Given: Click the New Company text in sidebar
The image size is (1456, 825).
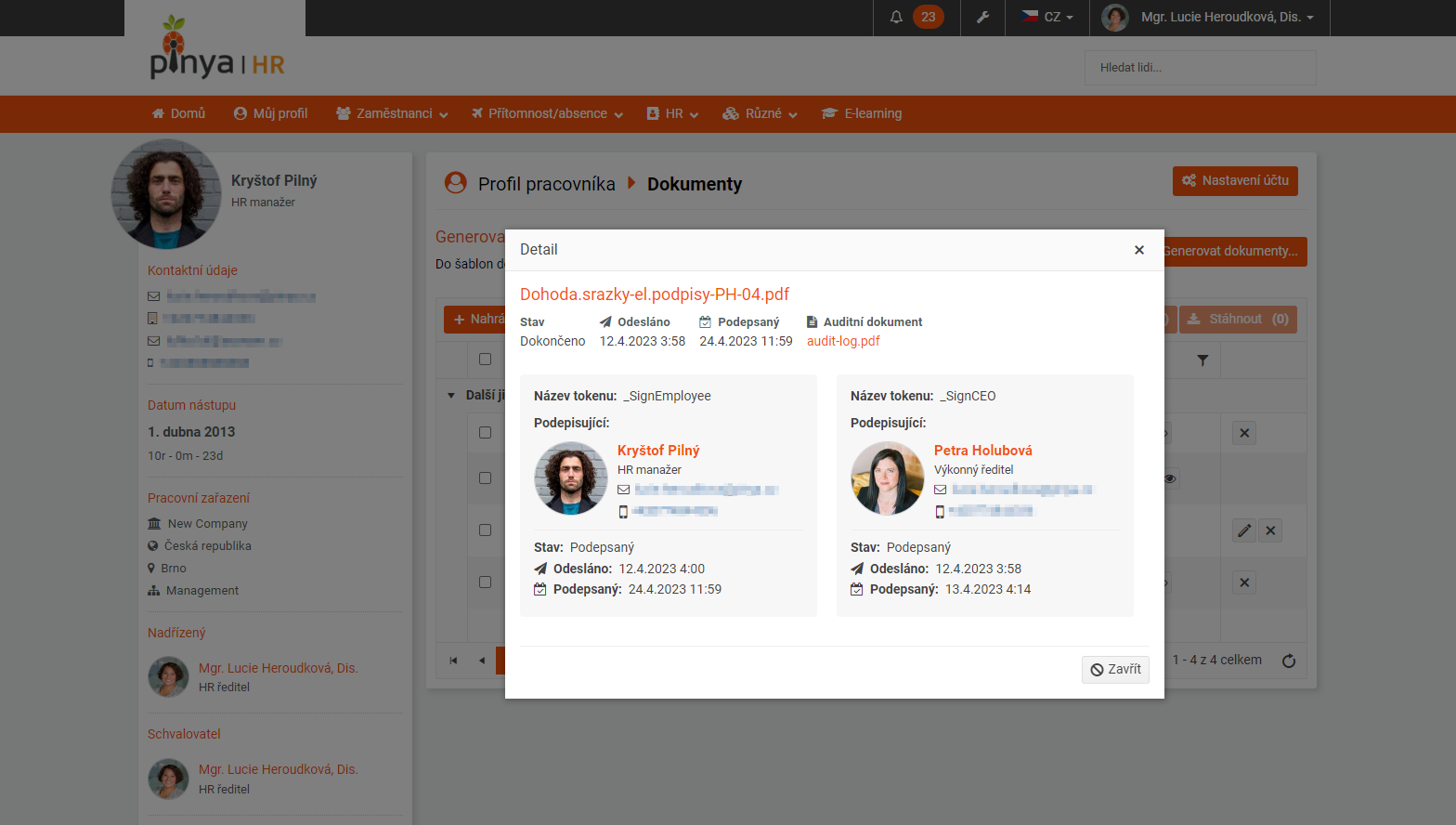Looking at the screenshot, I should coord(208,524).
